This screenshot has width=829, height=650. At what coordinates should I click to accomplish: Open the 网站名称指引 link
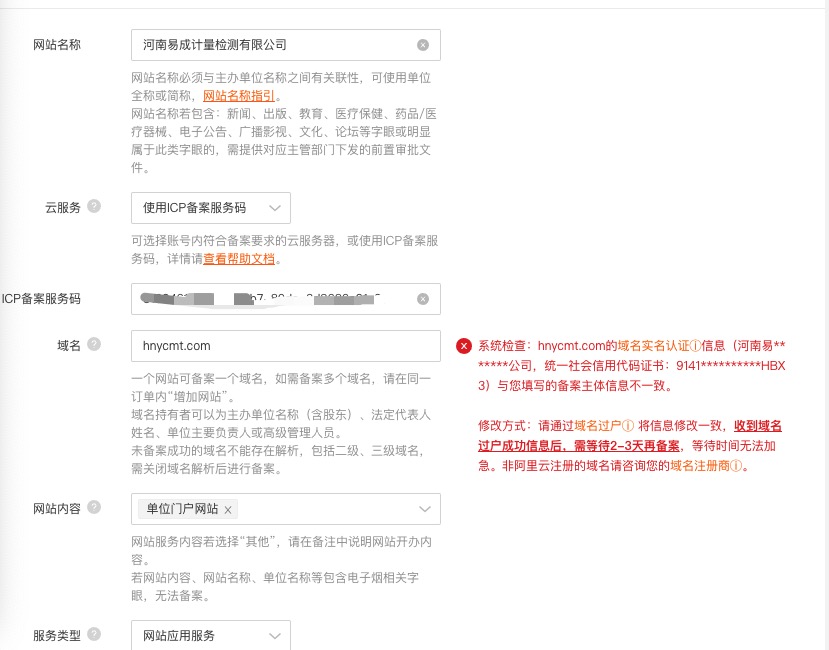tap(239, 96)
